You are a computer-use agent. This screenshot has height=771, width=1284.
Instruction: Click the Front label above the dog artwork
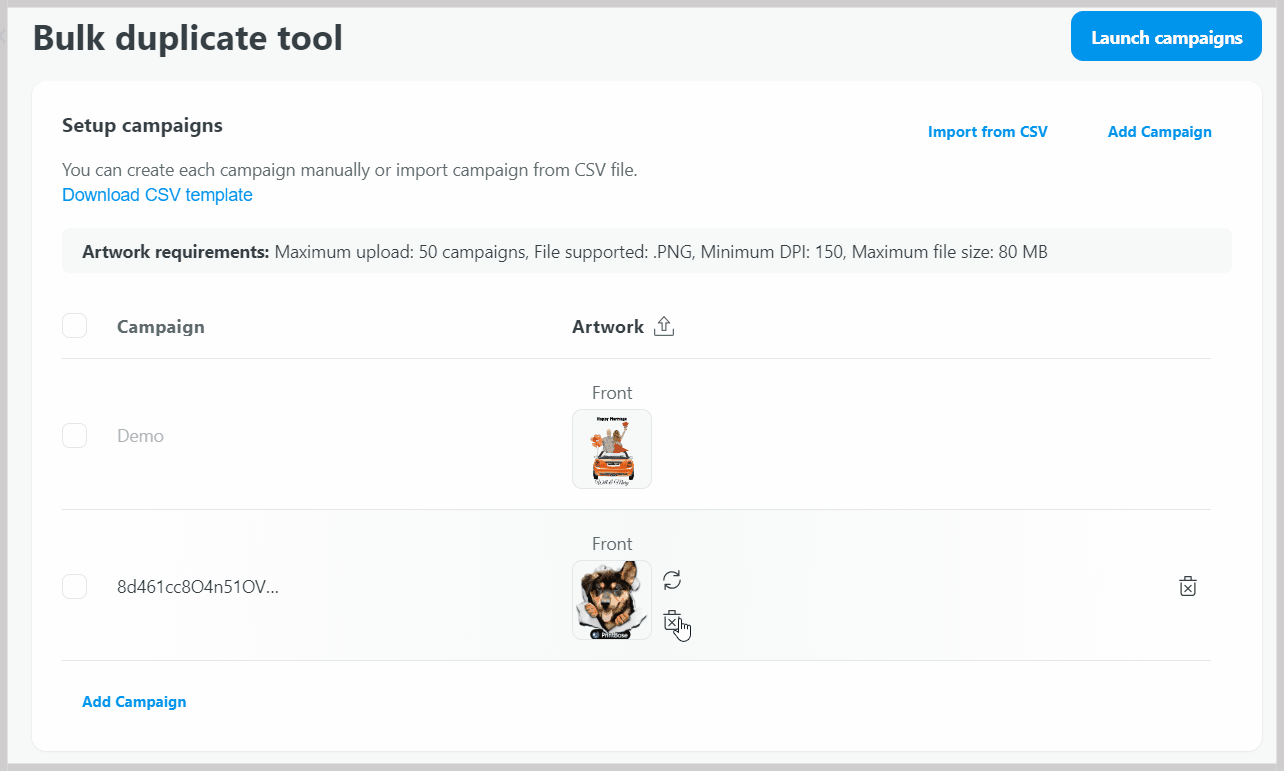(x=612, y=544)
